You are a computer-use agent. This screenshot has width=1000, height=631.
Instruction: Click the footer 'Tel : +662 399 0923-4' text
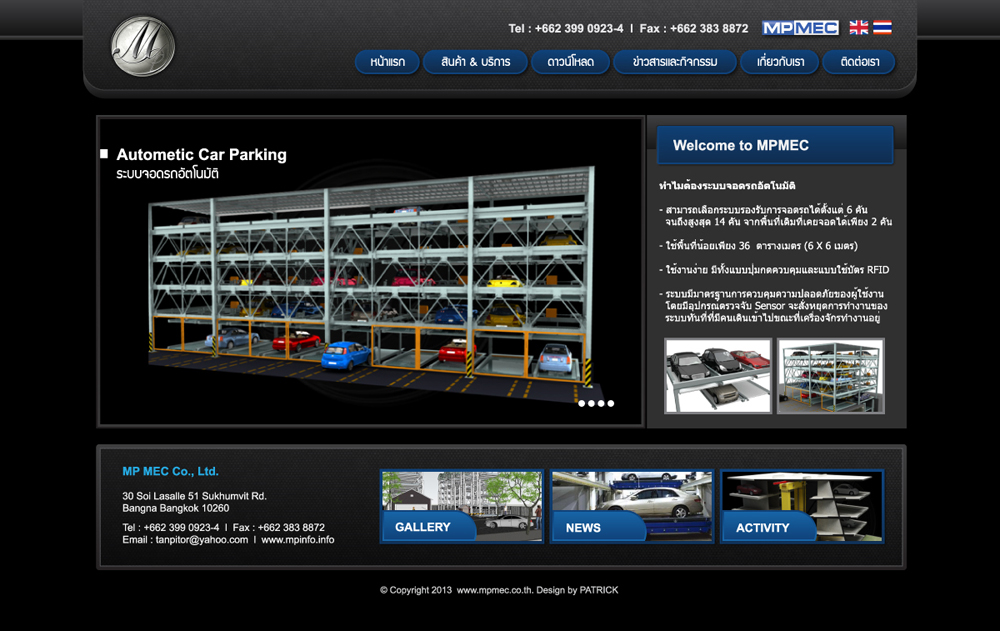(x=171, y=528)
